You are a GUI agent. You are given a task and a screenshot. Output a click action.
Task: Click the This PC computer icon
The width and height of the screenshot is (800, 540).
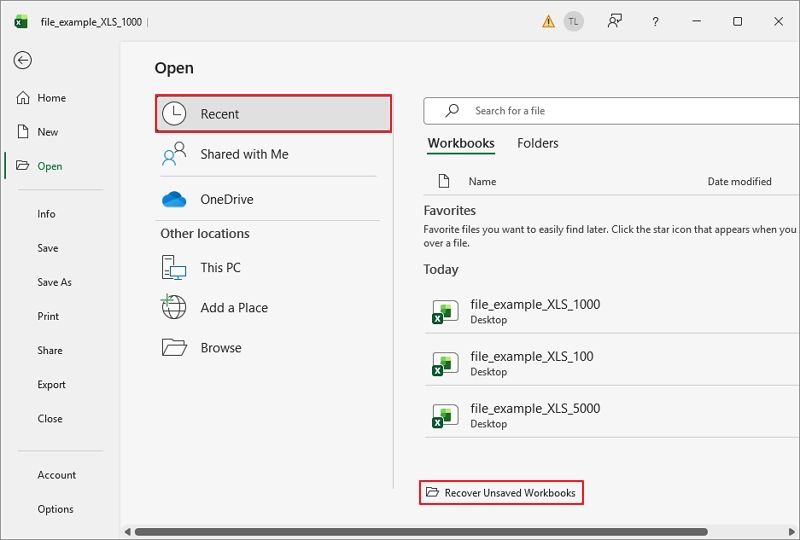point(174,267)
